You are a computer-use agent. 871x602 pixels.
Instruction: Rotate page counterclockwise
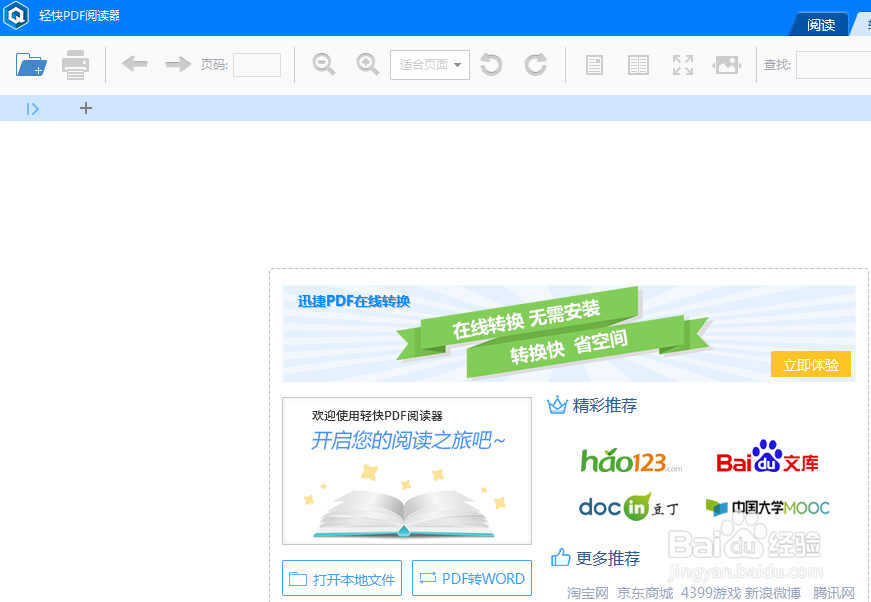coord(491,64)
